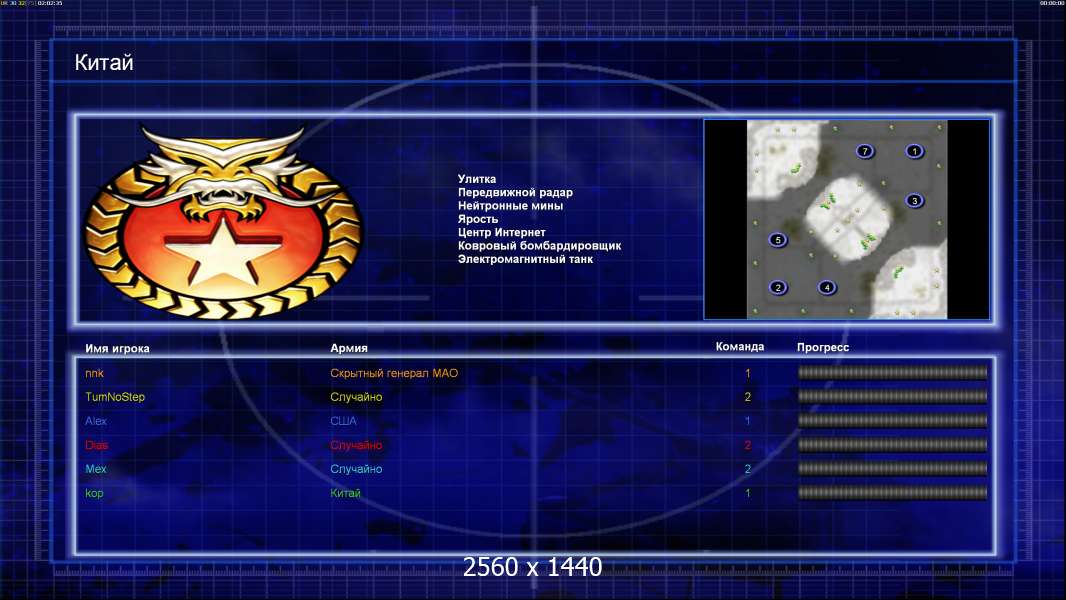
Task: Click the Прогресс column header
Action: point(823,347)
